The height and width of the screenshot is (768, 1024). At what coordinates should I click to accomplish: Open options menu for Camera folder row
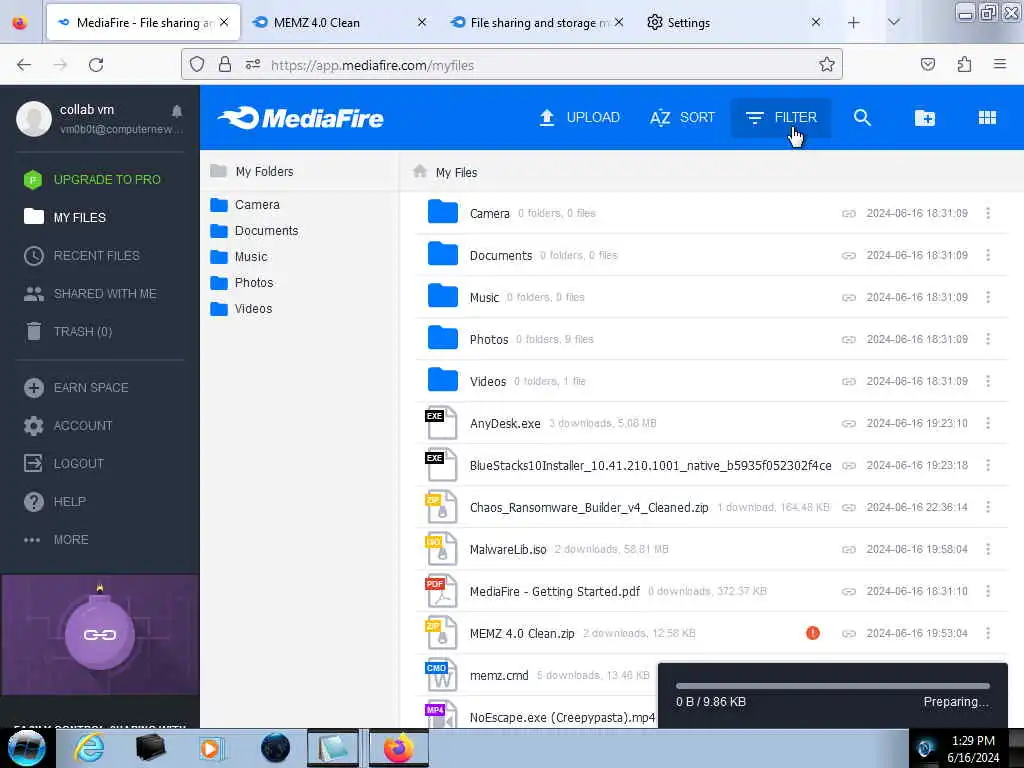988,213
